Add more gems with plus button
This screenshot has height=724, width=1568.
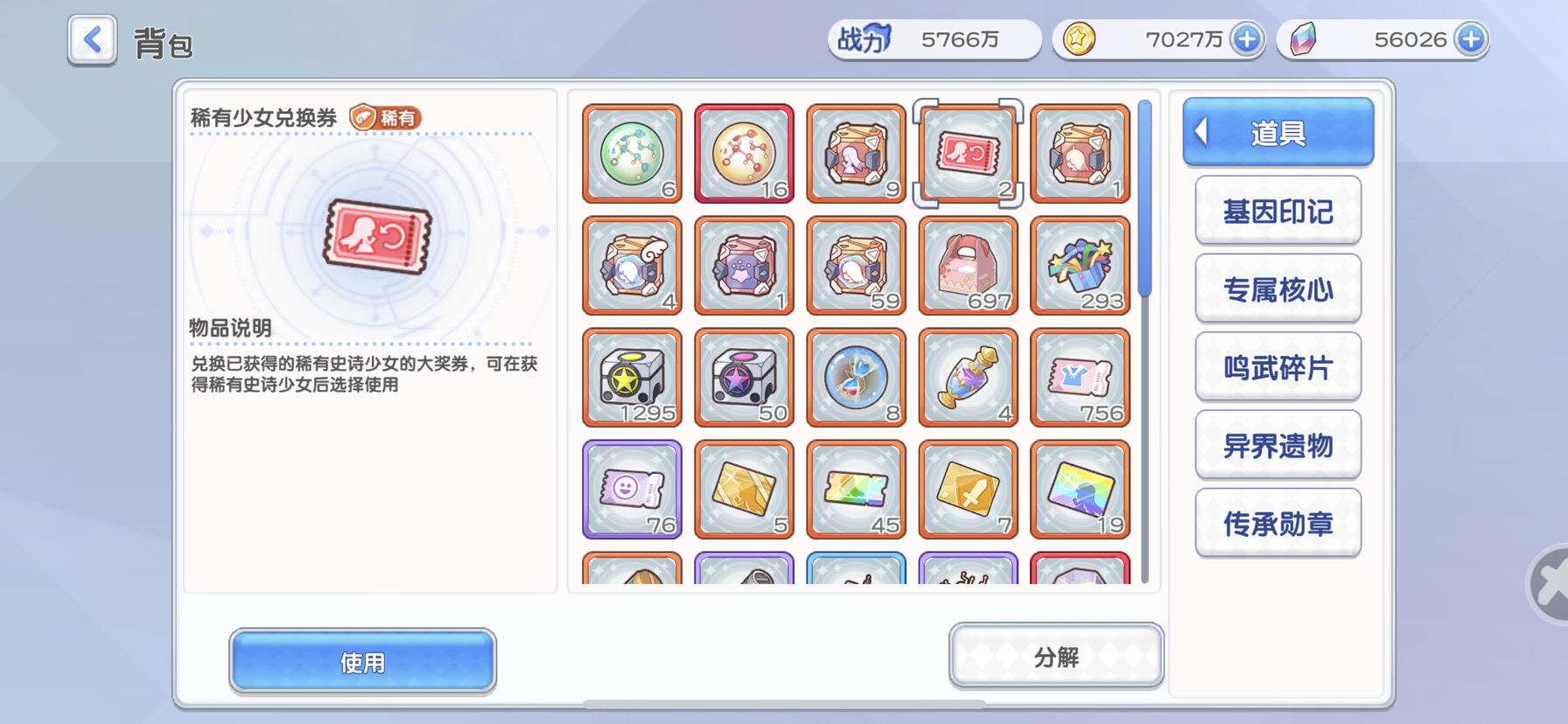click(x=1471, y=39)
